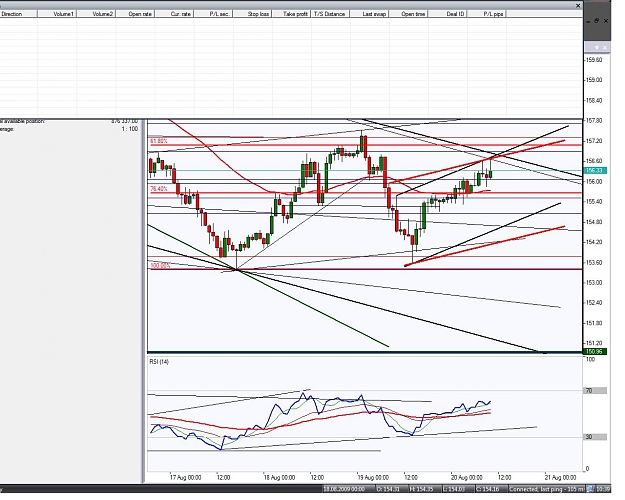
Task: Click the Deal ID column header
Action: 448,14
